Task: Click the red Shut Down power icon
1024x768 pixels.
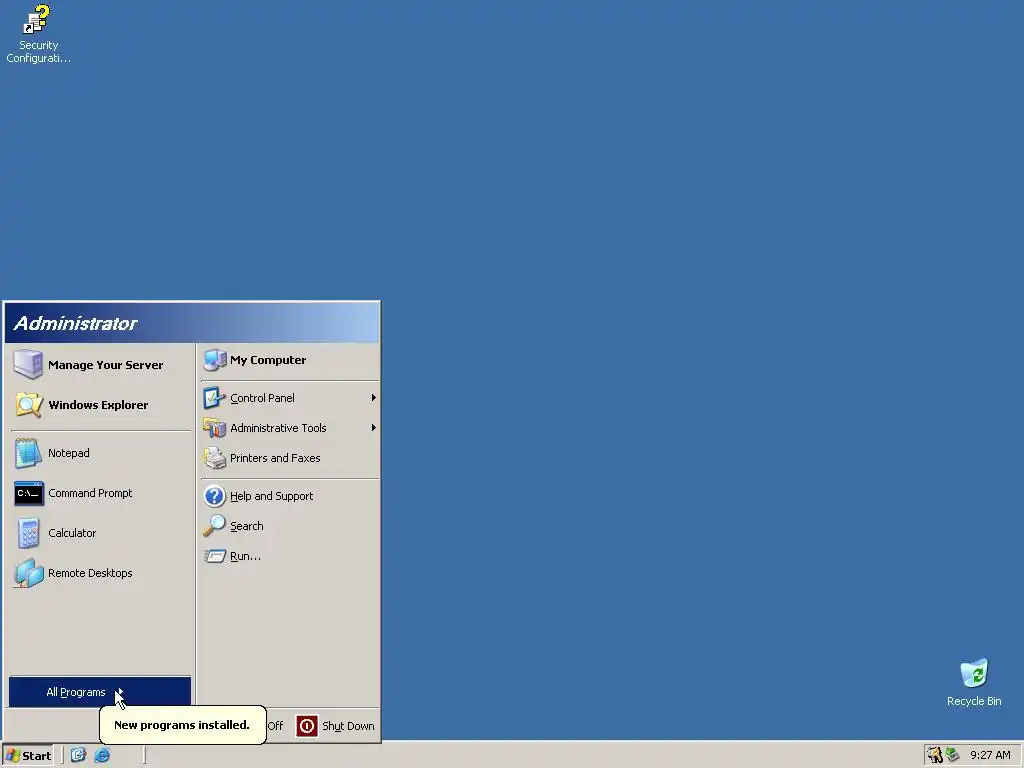Action: click(307, 726)
